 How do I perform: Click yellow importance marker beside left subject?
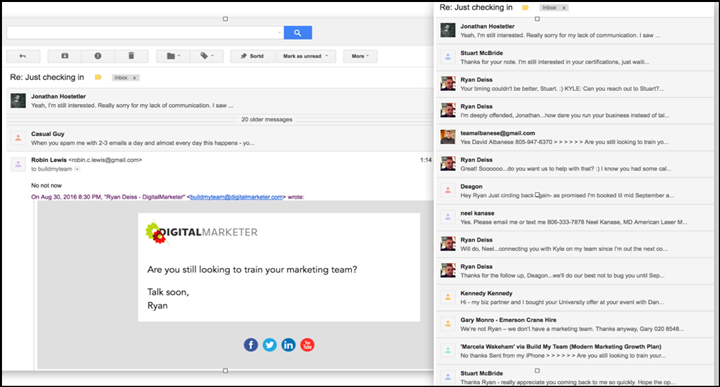[x=98, y=78]
